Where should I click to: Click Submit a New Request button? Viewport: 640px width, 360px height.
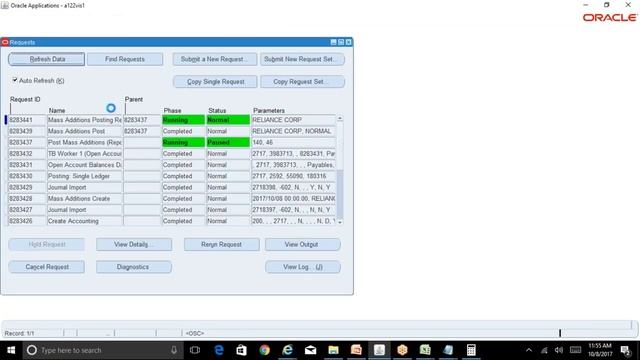(215, 59)
